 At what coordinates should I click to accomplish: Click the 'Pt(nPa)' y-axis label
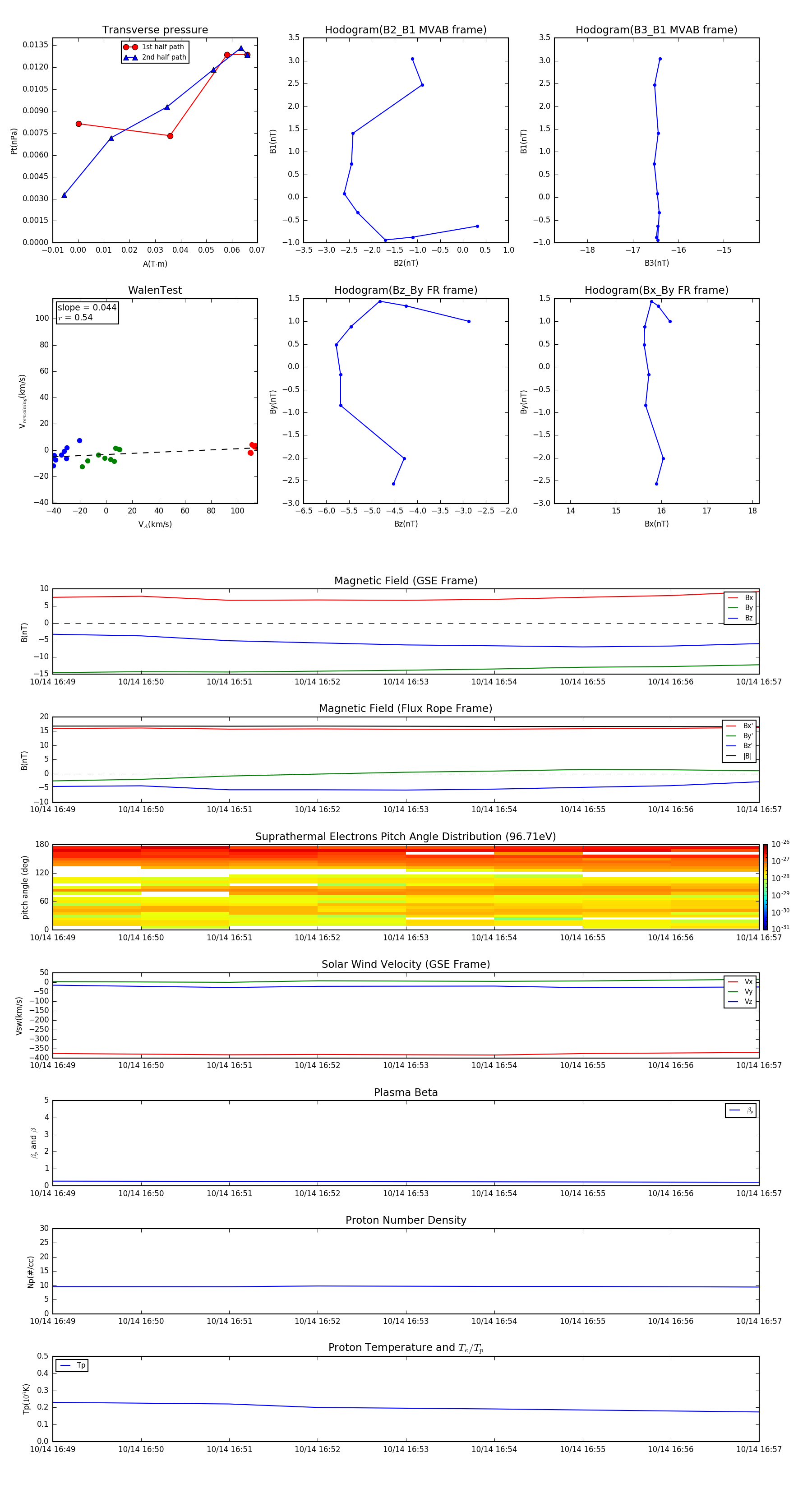coord(14,140)
